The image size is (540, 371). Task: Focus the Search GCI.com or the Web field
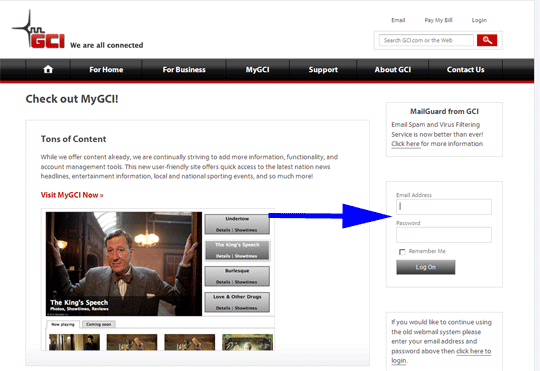click(x=426, y=40)
